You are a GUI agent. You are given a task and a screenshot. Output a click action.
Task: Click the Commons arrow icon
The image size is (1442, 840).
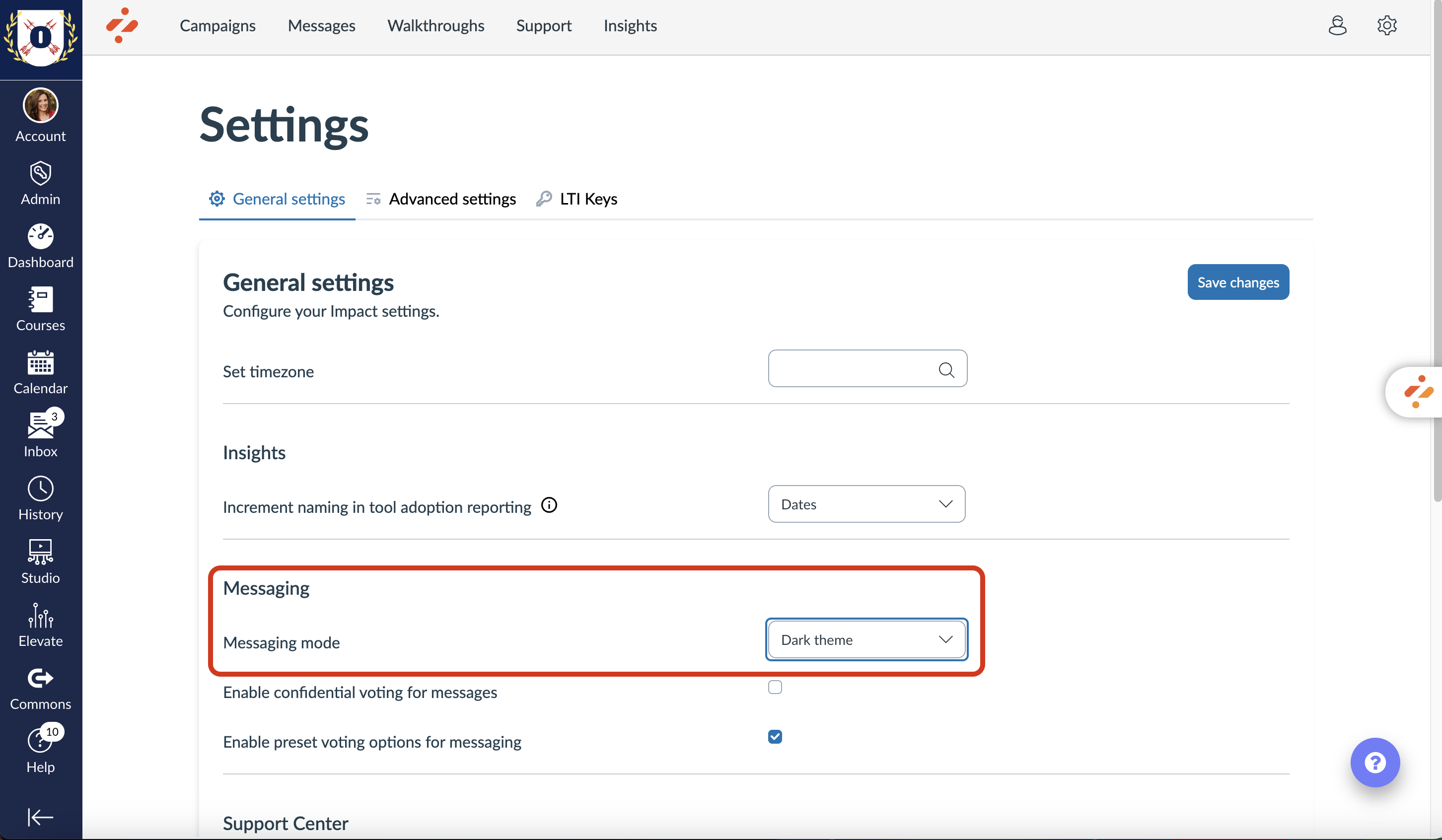(x=40, y=679)
